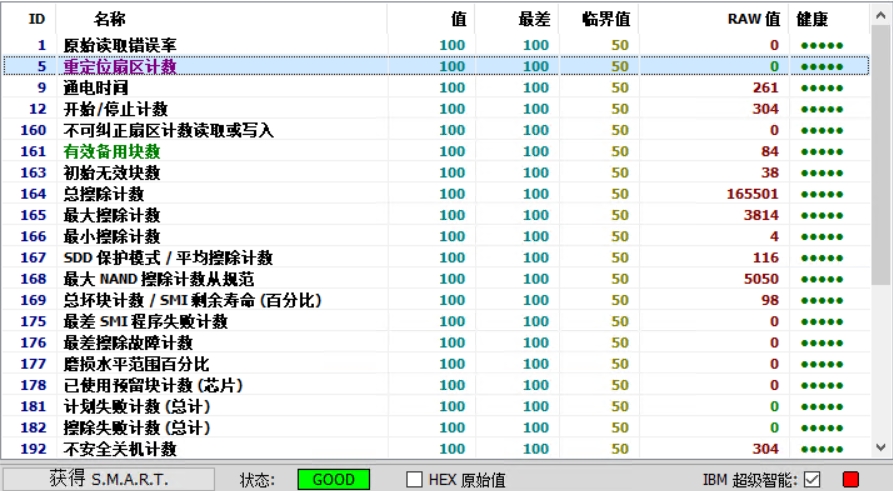Screen dimensions: 893x491
Task: Select the 通电时间 attribute row
Action: click(96, 88)
